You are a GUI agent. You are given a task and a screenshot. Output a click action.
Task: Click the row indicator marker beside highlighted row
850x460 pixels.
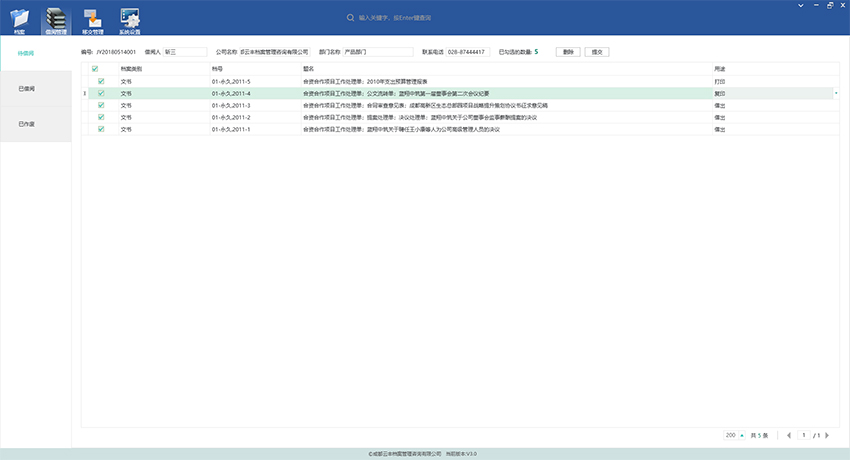coord(85,93)
